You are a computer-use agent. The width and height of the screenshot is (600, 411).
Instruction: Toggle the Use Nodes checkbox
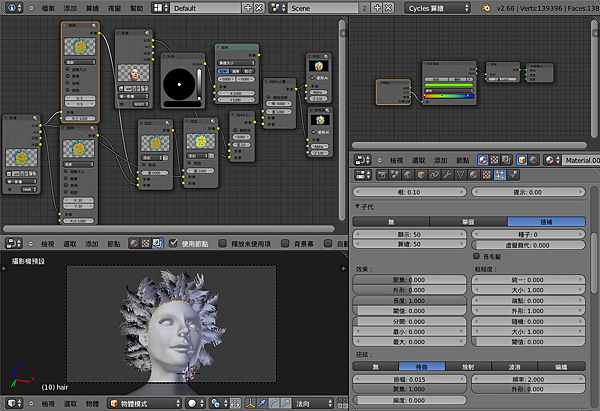tap(173, 243)
